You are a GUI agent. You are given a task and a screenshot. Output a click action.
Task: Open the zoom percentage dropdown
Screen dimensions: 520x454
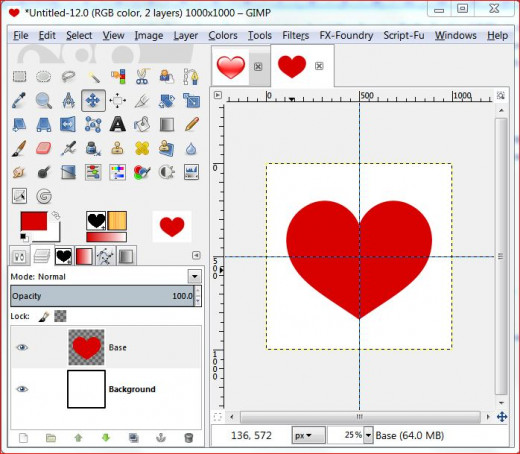coord(368,435)
